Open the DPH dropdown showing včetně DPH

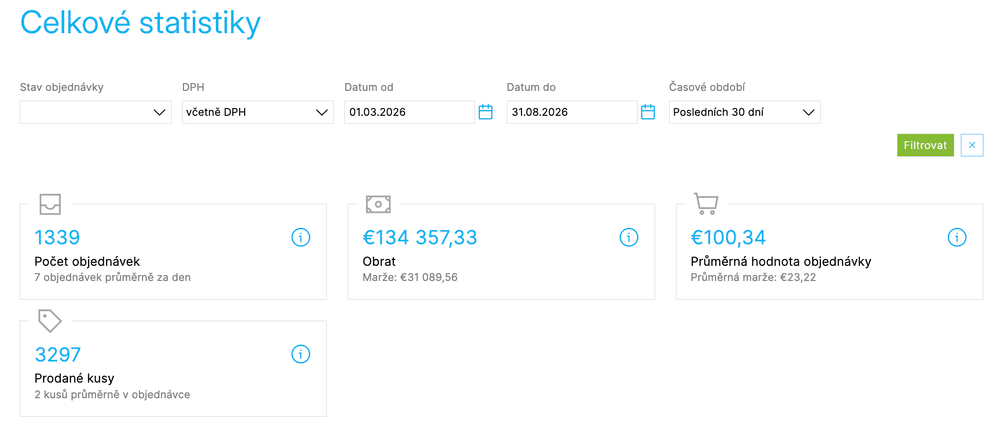[258, 112]
